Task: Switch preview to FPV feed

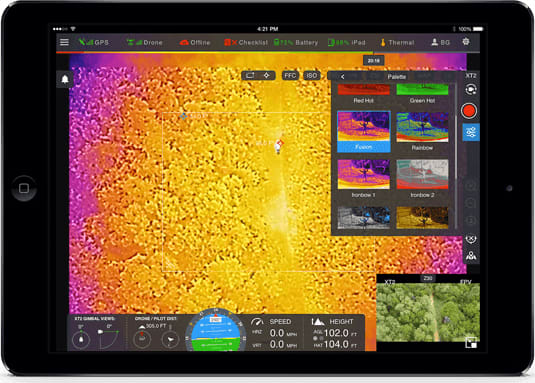Action: pyautogui.click(x=466, y=282)
